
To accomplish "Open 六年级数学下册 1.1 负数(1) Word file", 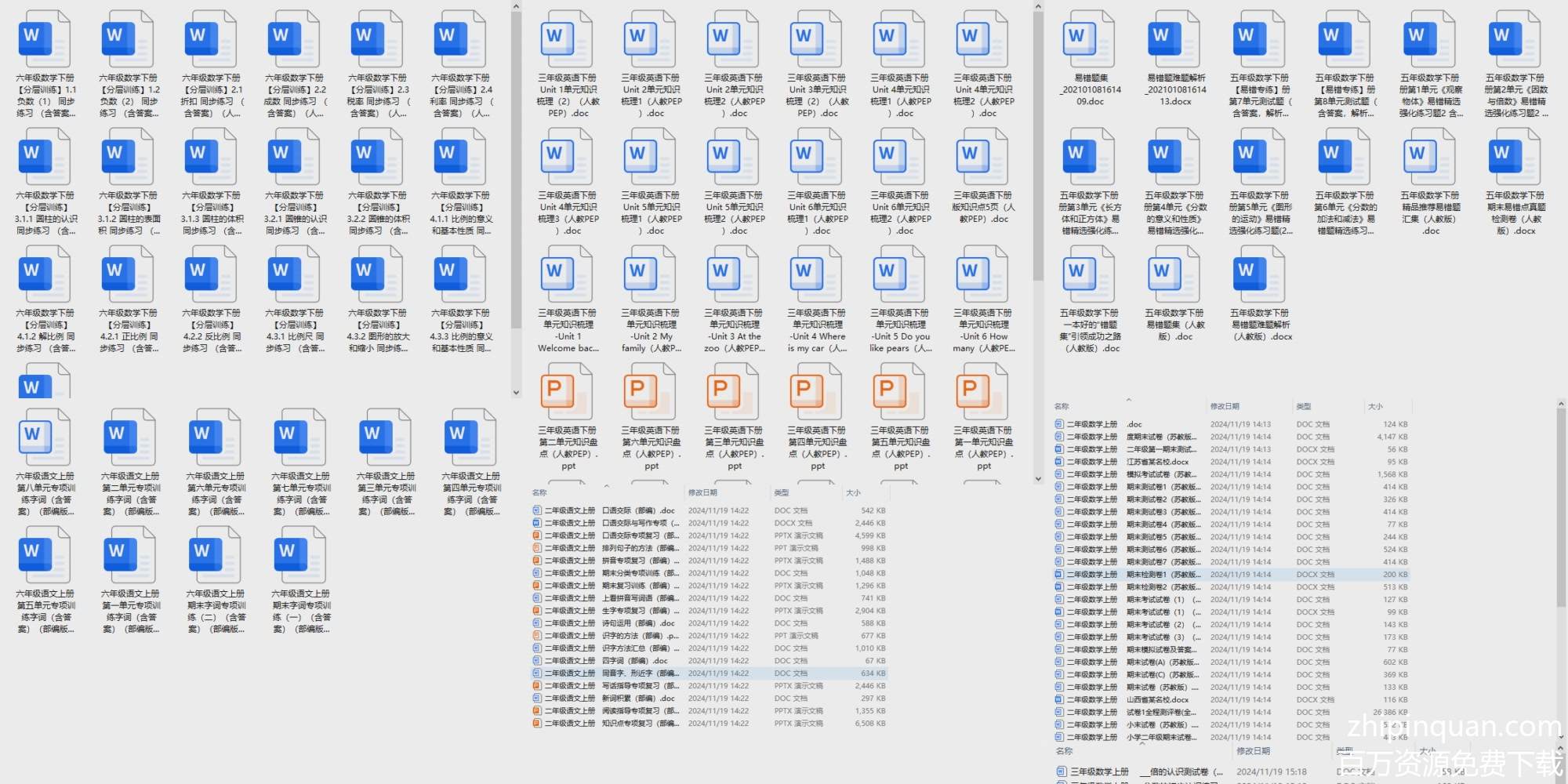I will 45,39.
